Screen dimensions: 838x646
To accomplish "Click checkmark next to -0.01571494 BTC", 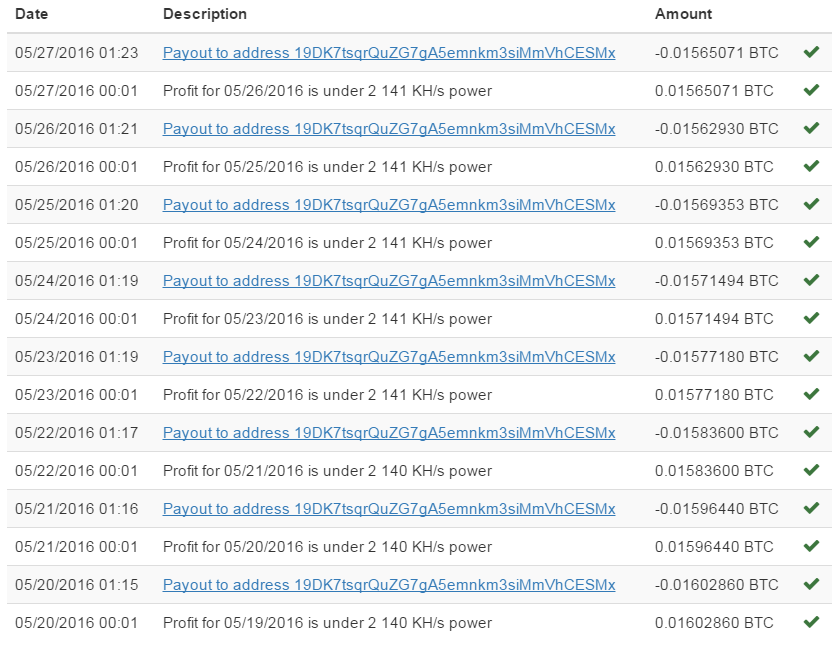I will 811,280.
